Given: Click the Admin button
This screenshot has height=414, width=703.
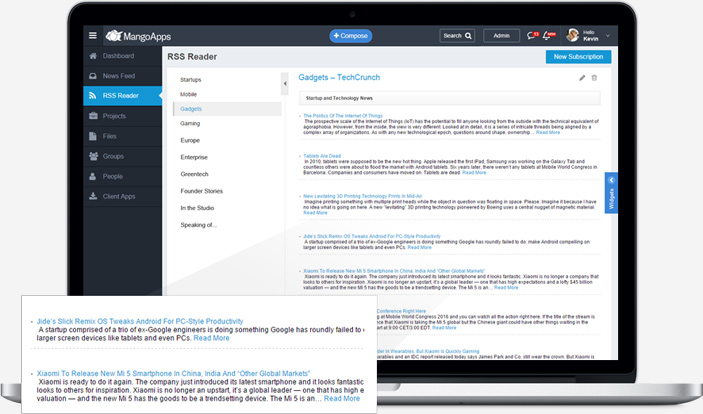Looking at the screenshot, I should pos(501,36).
